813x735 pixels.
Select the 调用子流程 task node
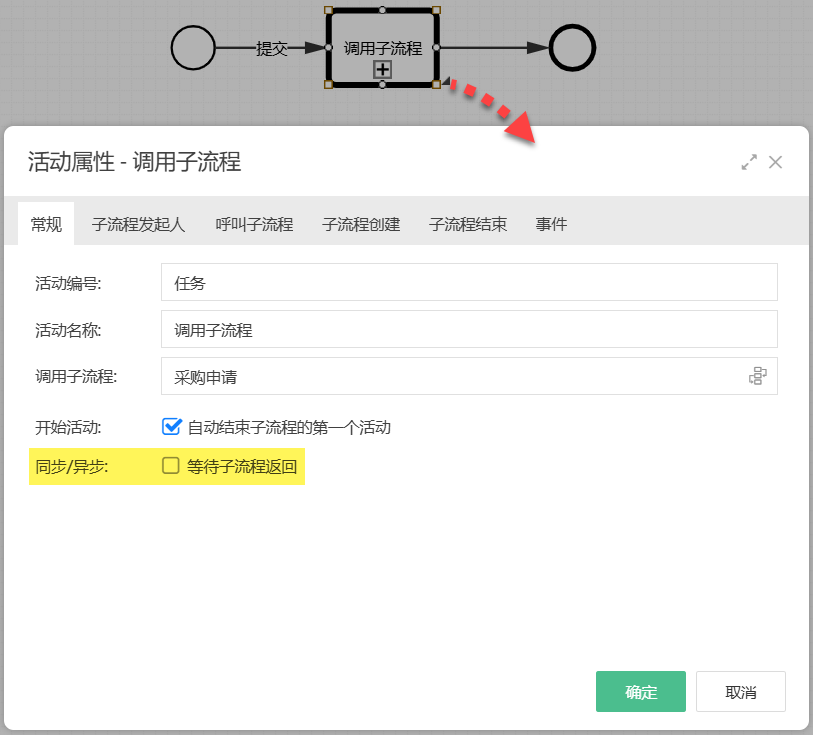tap(380, 45)
